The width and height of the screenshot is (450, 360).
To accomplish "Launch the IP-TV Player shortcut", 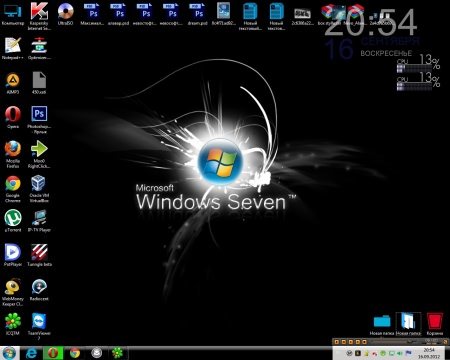I will pyautogui.click(x=39, y=221).
